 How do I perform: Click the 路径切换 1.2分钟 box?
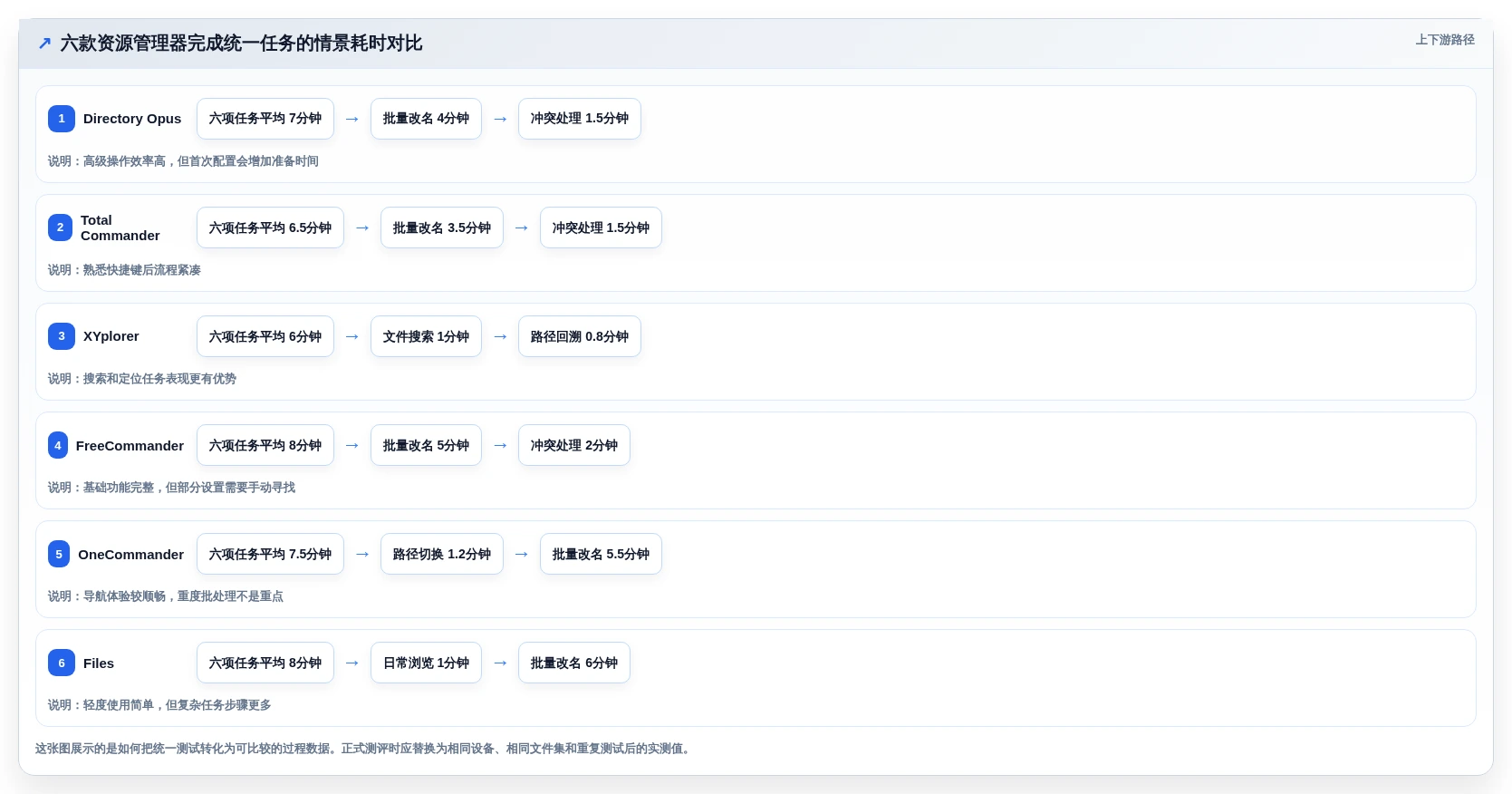pos(442,554)
